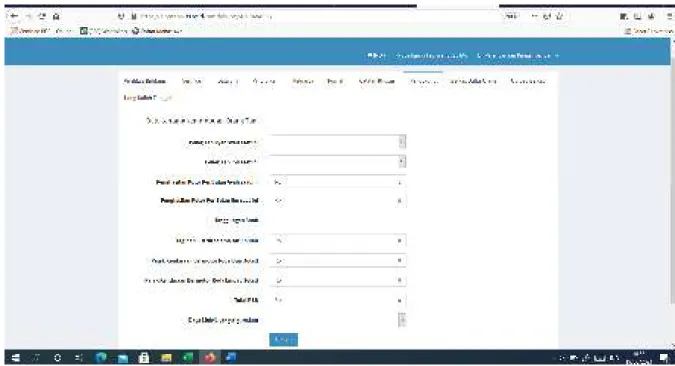Open the fourth tab in the form tab row
This screenshot has width=675, height=366.
point(264,81)
